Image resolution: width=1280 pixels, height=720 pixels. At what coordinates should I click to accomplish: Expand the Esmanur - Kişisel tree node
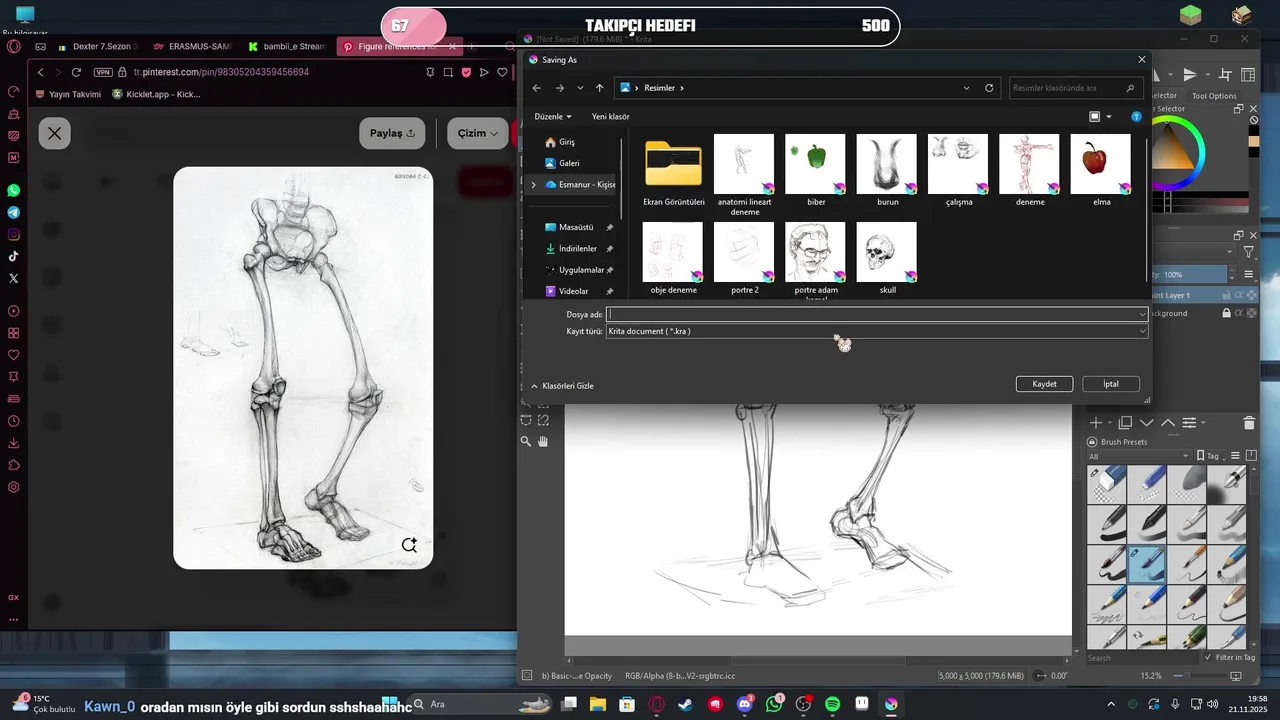coord(533,185)
